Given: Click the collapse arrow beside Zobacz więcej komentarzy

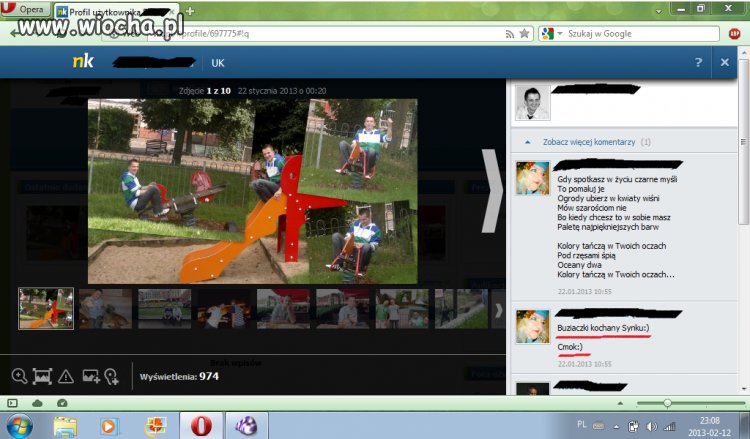Looking at the screenshot, I should click(x=528, y=142).
